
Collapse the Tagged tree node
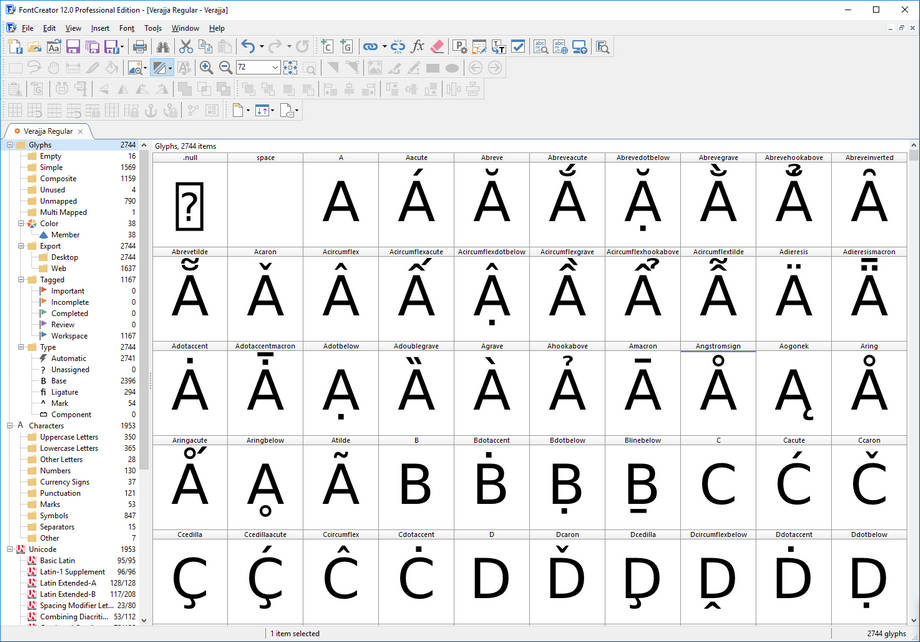point(21,280)
